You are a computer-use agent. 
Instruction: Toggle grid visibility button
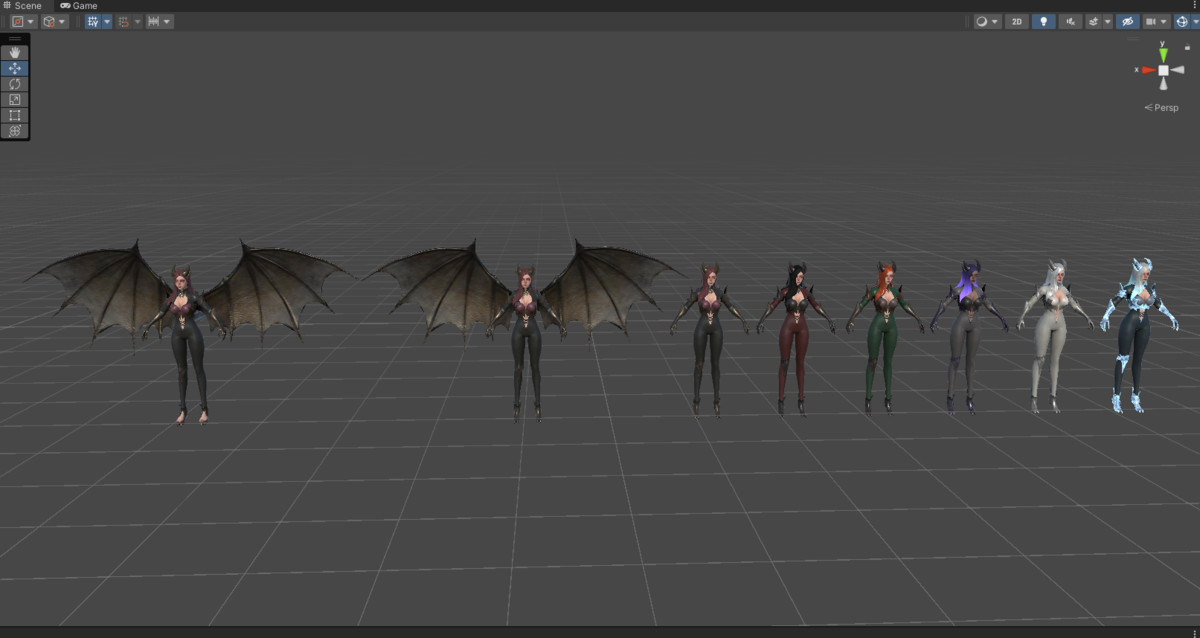tap(92, 21)
